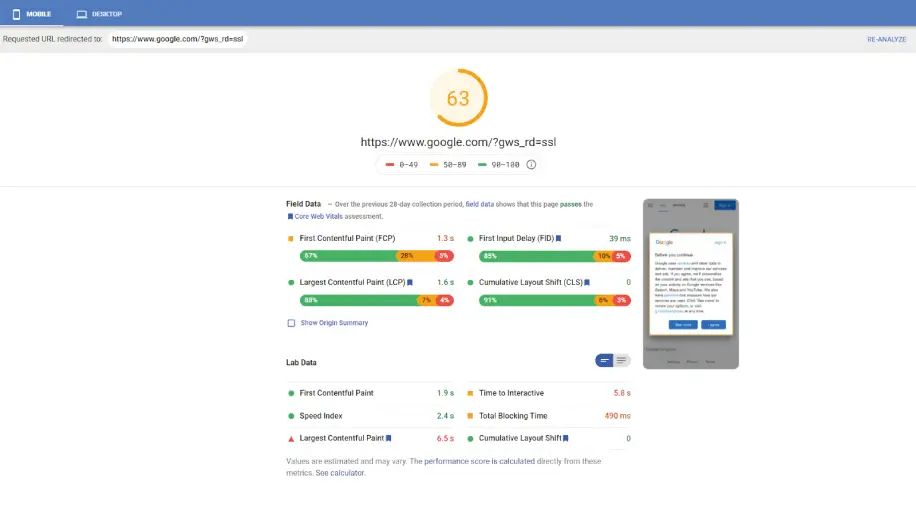
Task: Switch to the MOBILE tab
Action: click(x=32, y=13)
